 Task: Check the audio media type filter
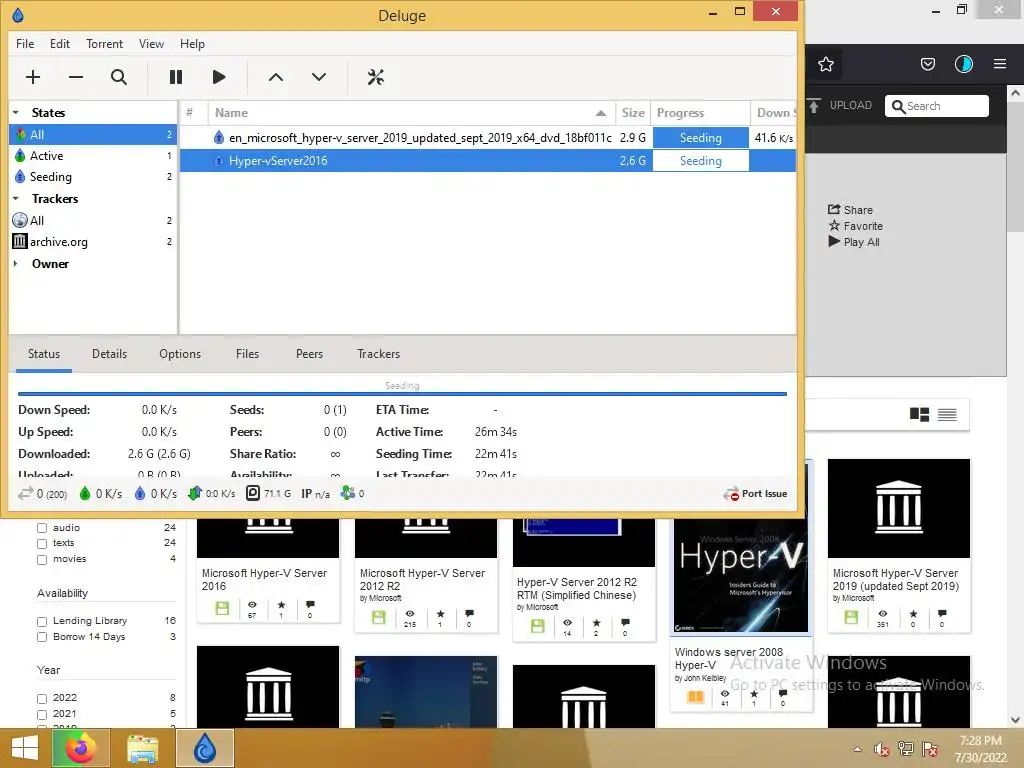(42, 528)
